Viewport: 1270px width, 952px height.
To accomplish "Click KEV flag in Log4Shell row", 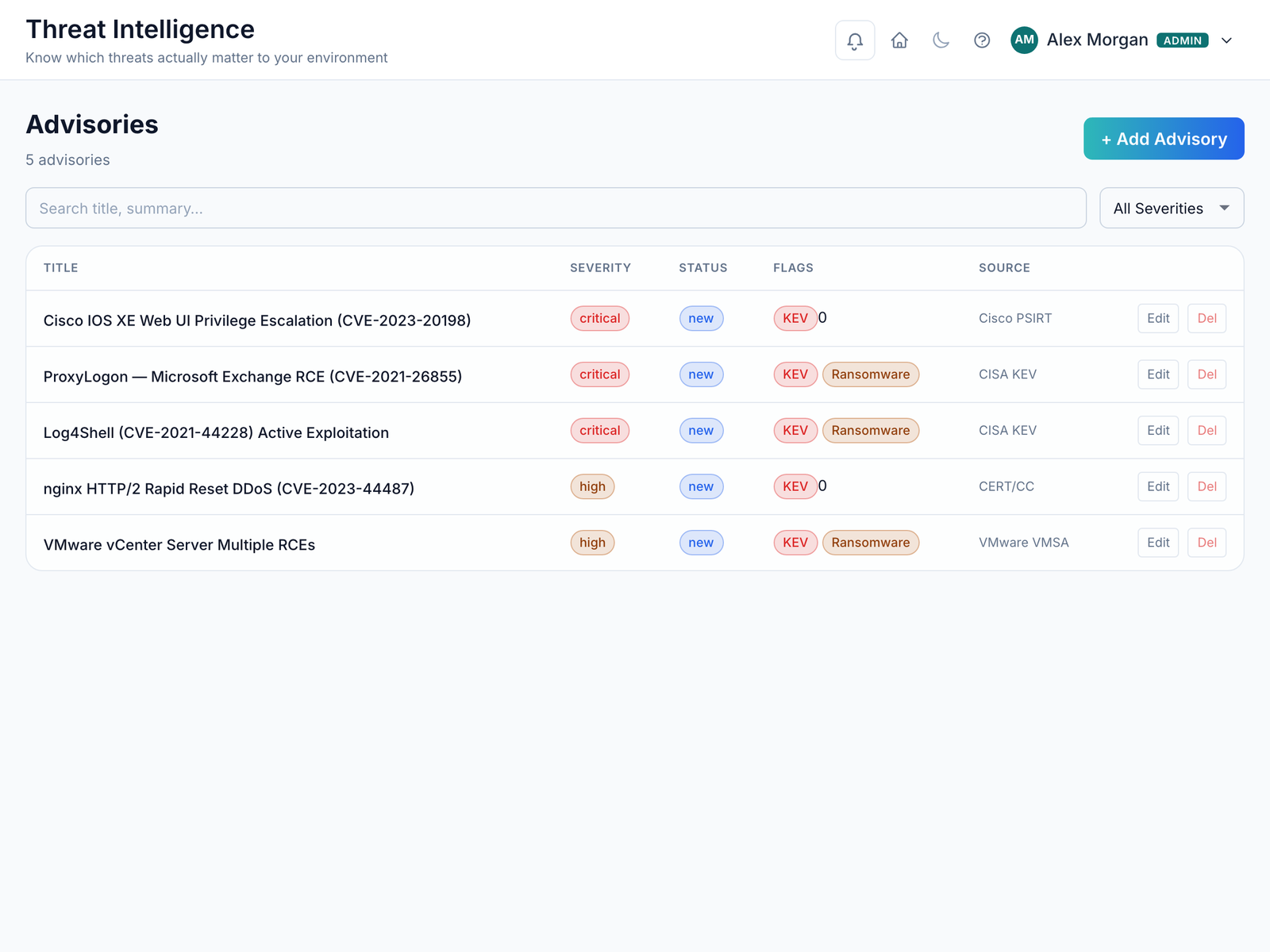I will [795, 431].
